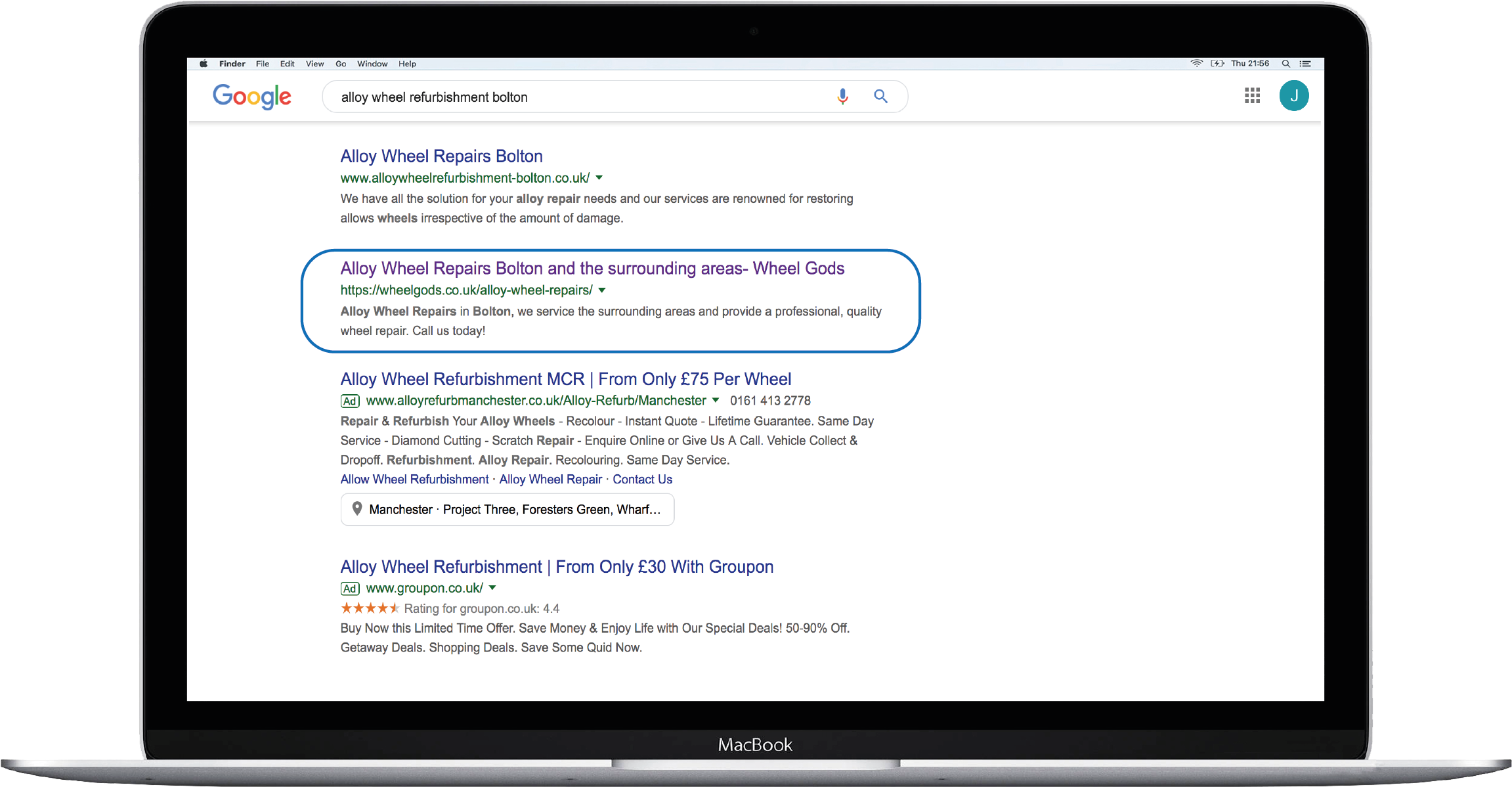Click the map pin icon beside Manchester

click(357, 508)
